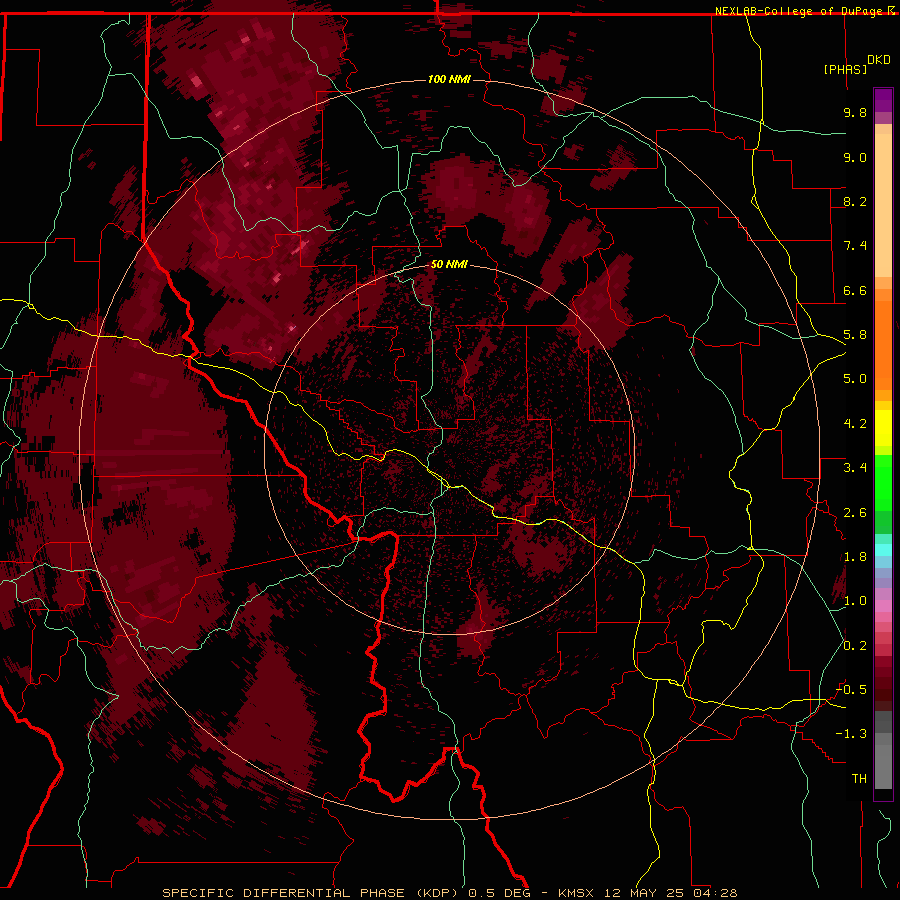The height and width of the screenshot is (900, 900).
Task: Click the DKD product label
Action: [879, 60]
